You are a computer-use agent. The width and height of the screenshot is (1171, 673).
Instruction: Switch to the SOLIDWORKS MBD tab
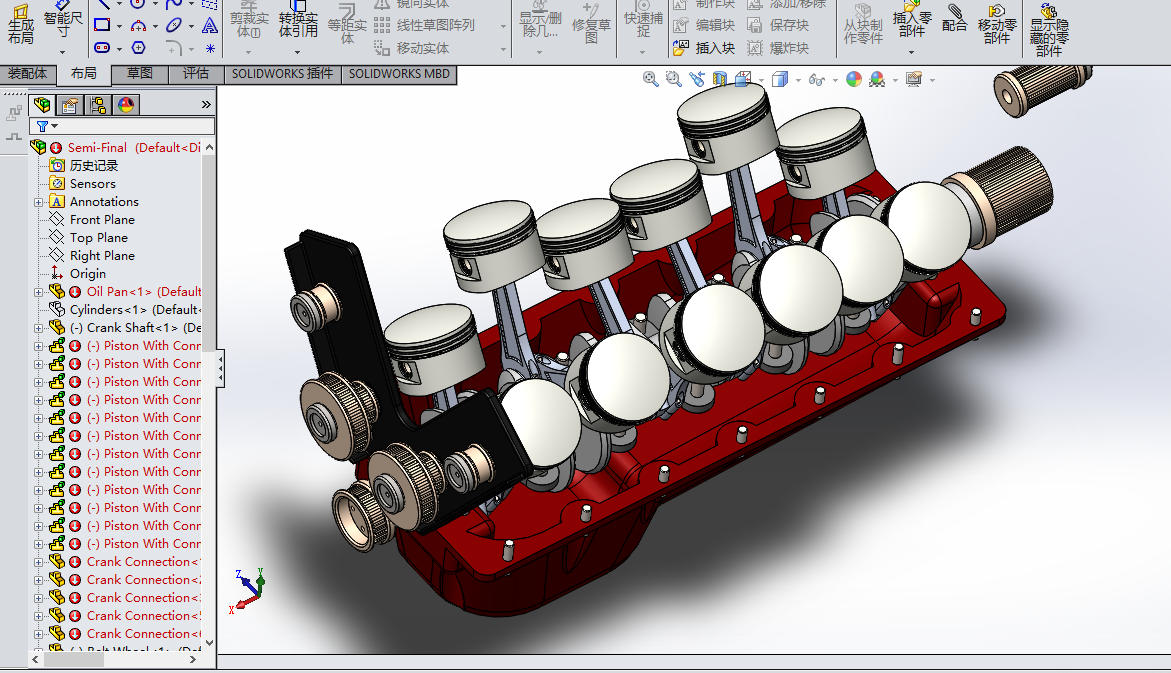coord(400,74)
